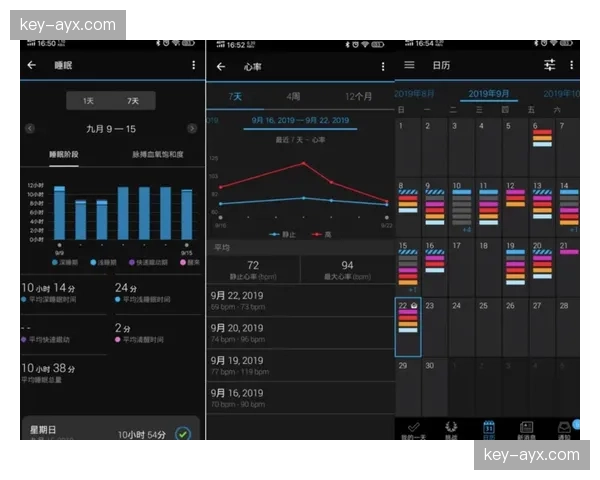Select the 12个月 heart rate tab
The image size is (600, 480).
pos(358,96)
